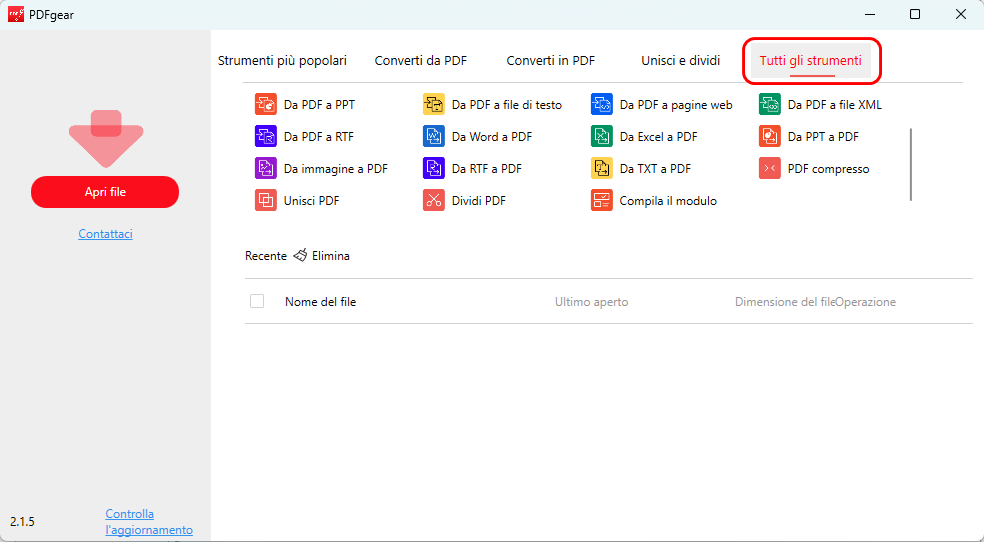Tick the select-all checkbox beside Nome del file
The height and width of the screenshot is (542, 984).
(x=257, y=301)
